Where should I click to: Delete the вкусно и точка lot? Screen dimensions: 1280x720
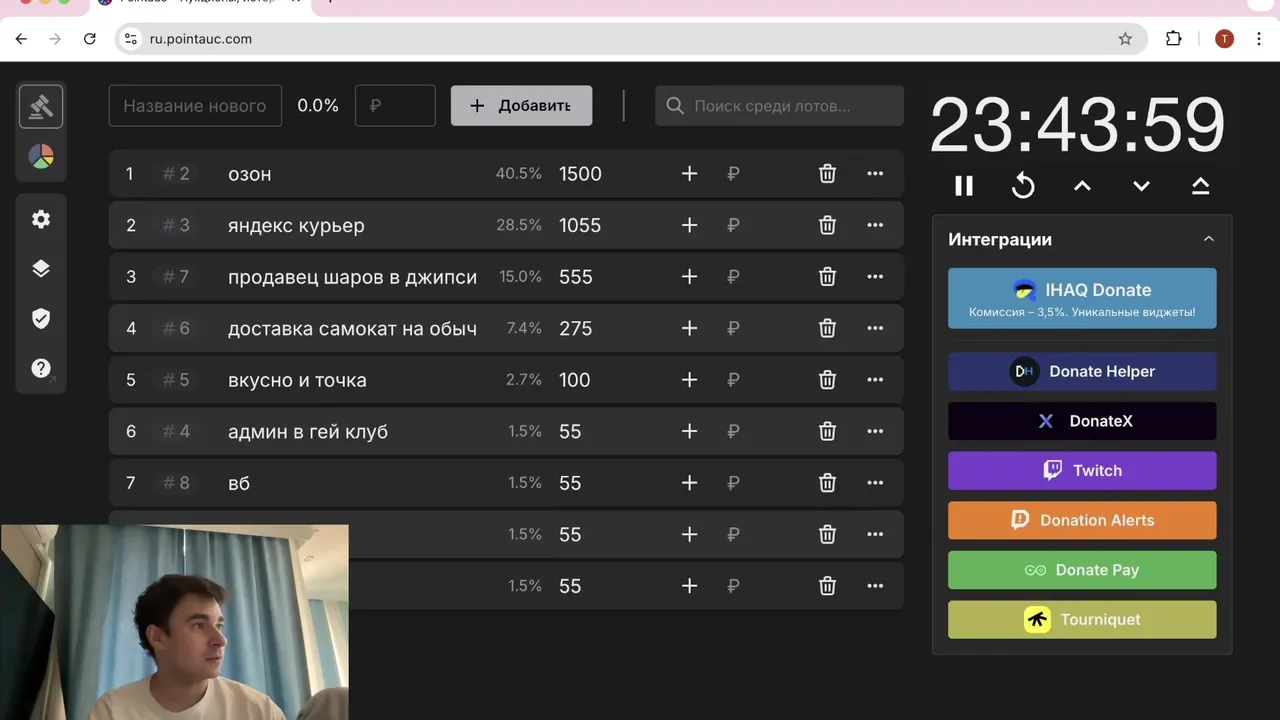coord(827,380)
